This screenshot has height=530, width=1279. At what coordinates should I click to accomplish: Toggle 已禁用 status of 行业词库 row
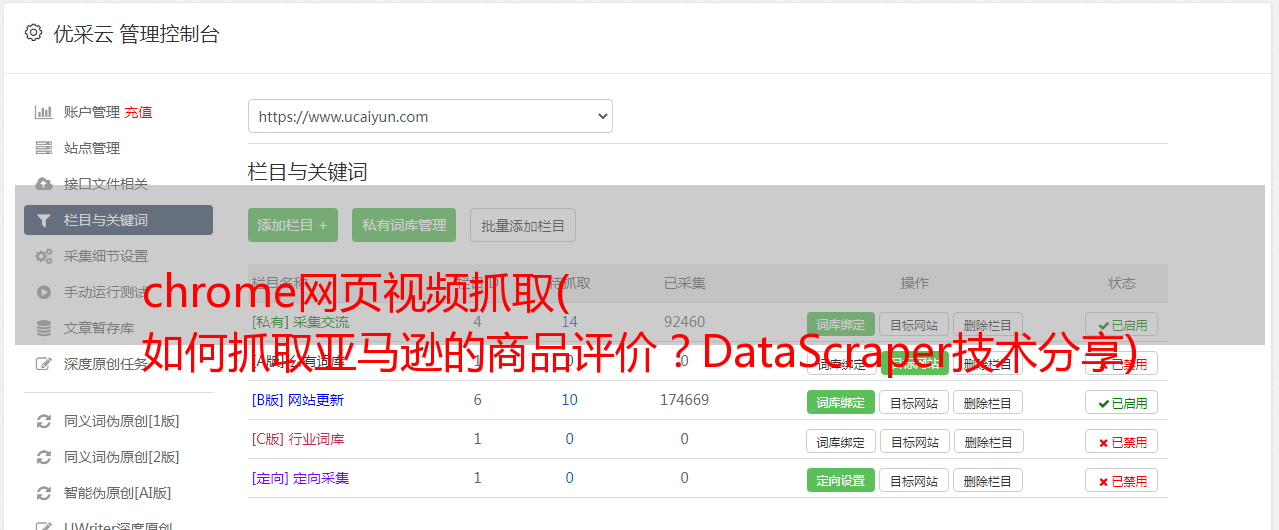point(1121,441)
